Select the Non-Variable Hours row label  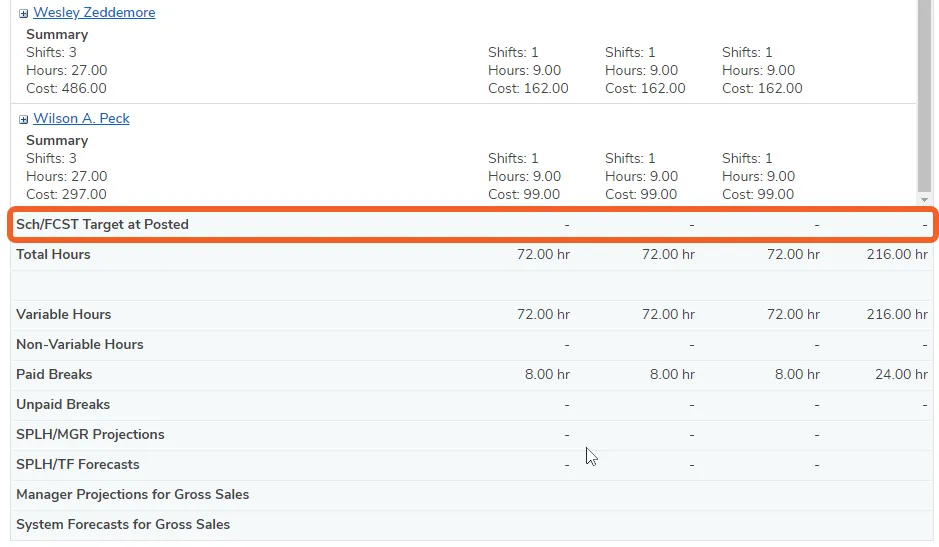tap(80, 344)
